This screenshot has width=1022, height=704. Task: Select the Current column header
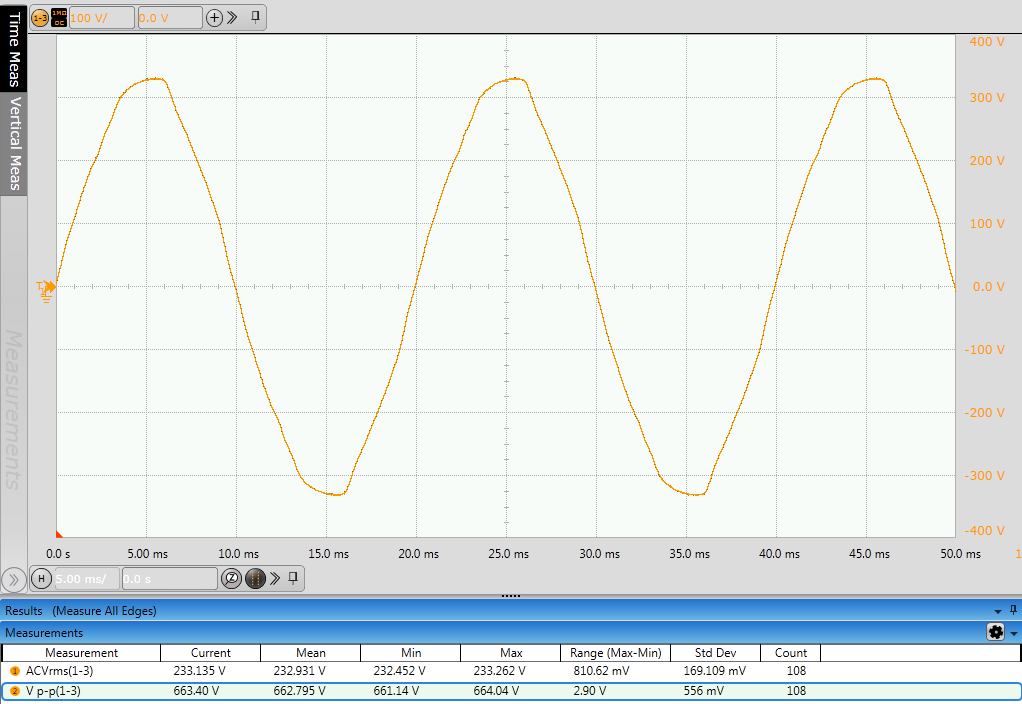point(211,653)
